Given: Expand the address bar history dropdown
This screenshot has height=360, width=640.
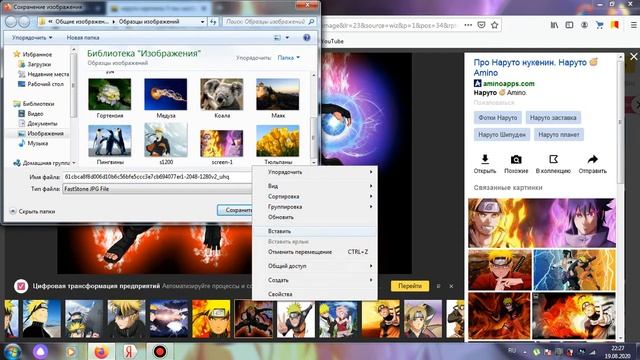Looking at the screenshot, I should coord(202,22).
